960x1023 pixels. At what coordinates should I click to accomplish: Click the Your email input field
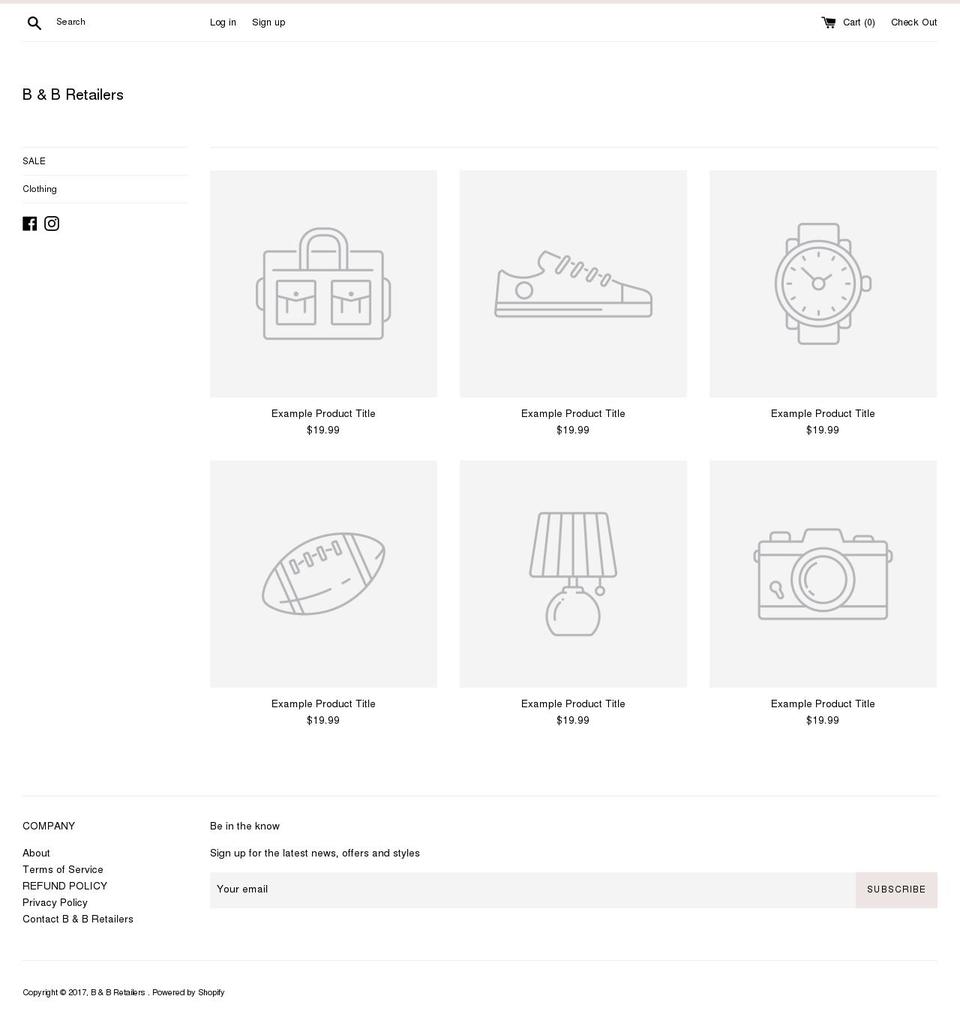(x=450, y=889)
